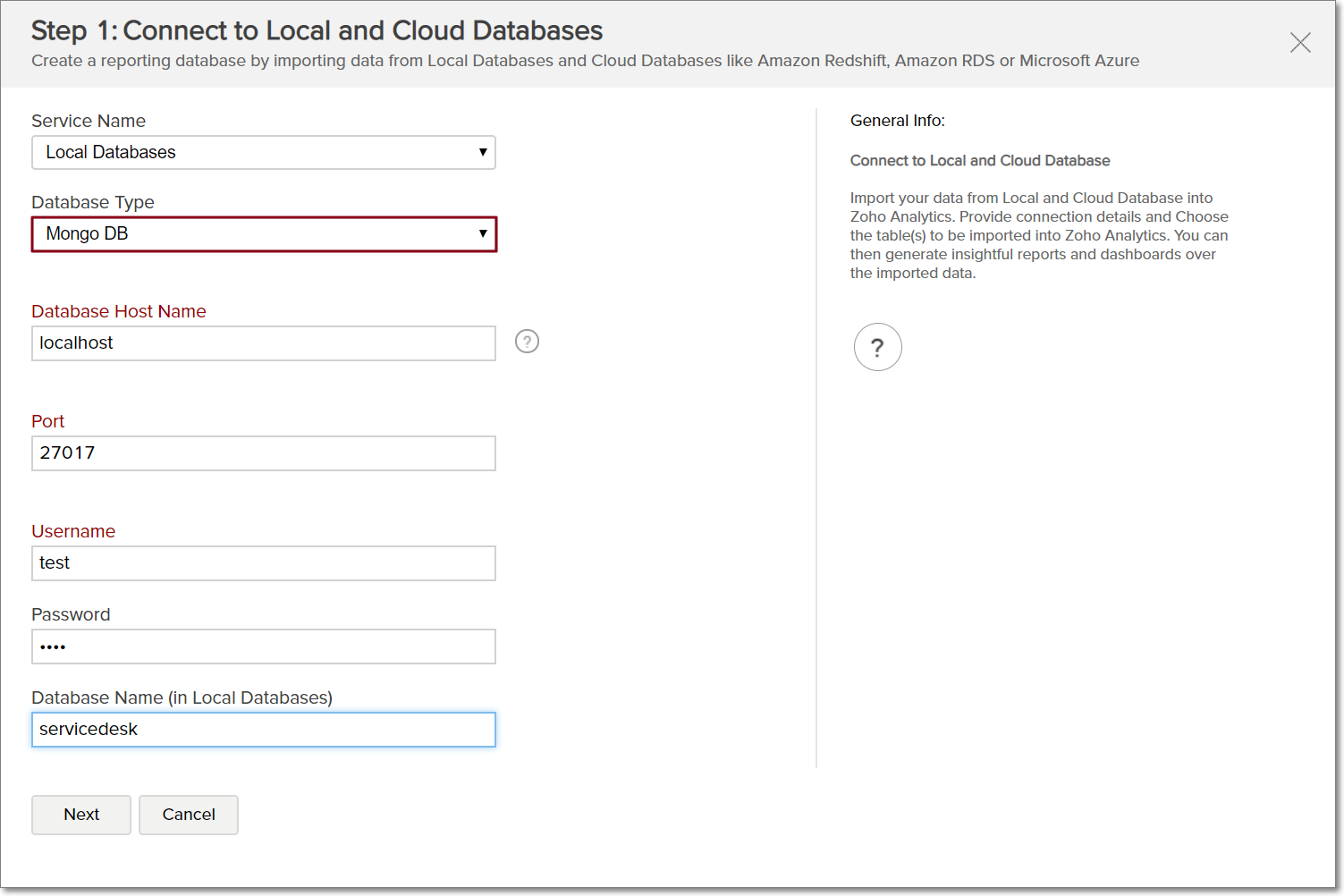Click the 'Database Name (in Local Databases)' label
1344x896 pixels.
(182, 697)
